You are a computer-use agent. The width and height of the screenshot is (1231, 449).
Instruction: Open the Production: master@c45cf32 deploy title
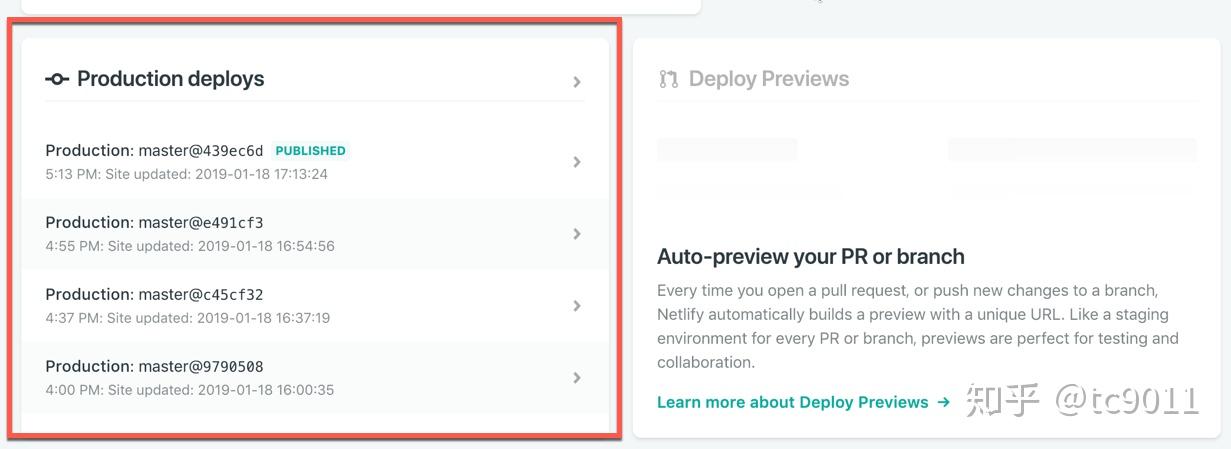[154, 295]
